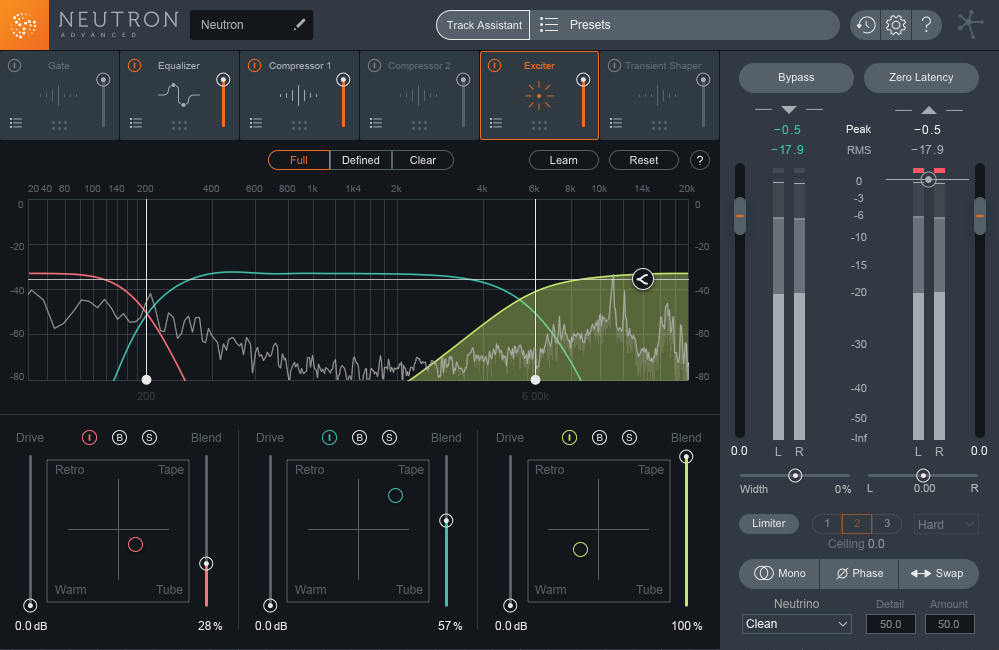Select the Defined view tab

pyautogui.click(x=360, y=160)
